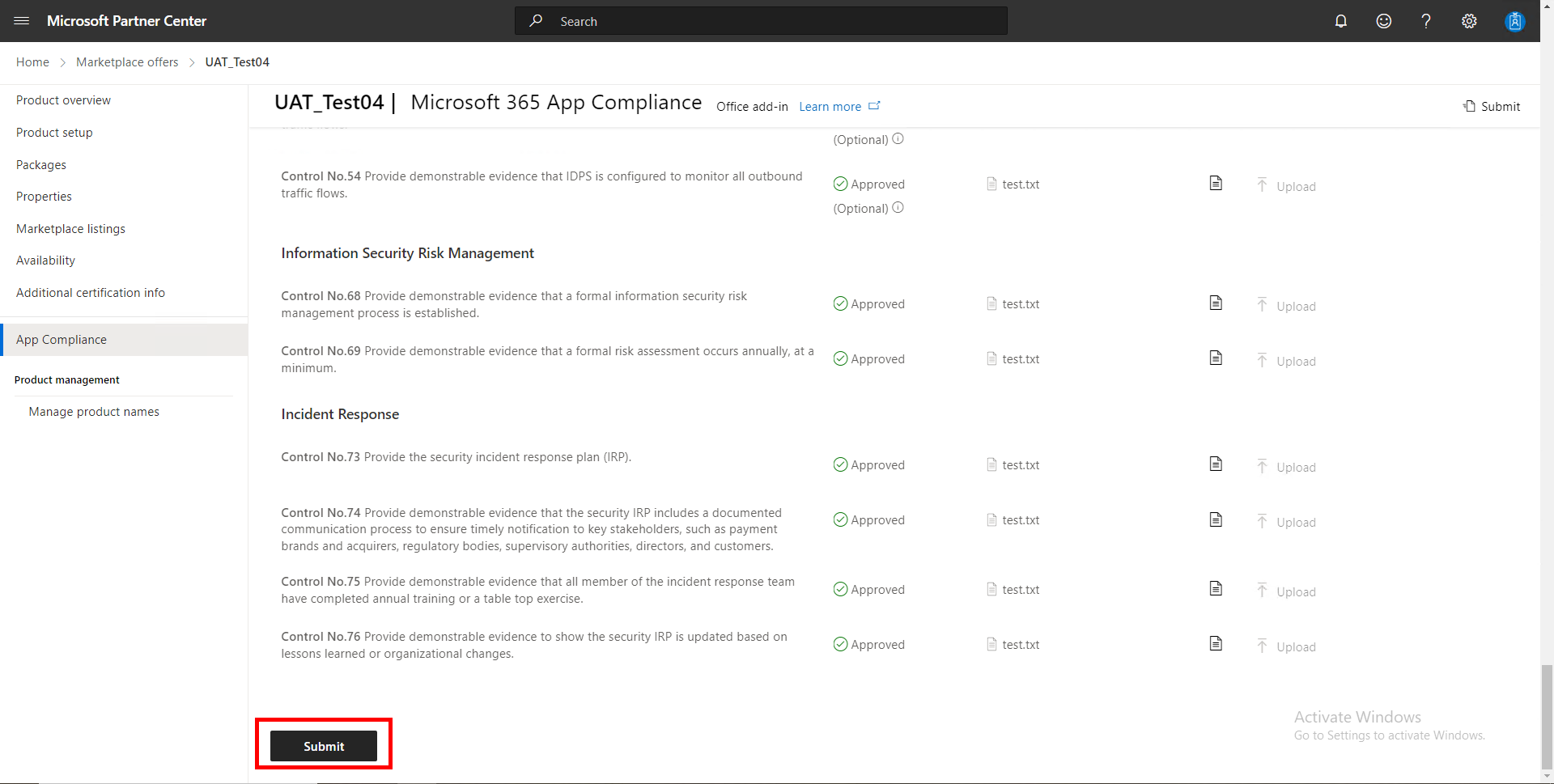The width and height of the screenshot is (1554, 784).
Task: Open document icon for Control No.74
Action: pos(1216,519)
